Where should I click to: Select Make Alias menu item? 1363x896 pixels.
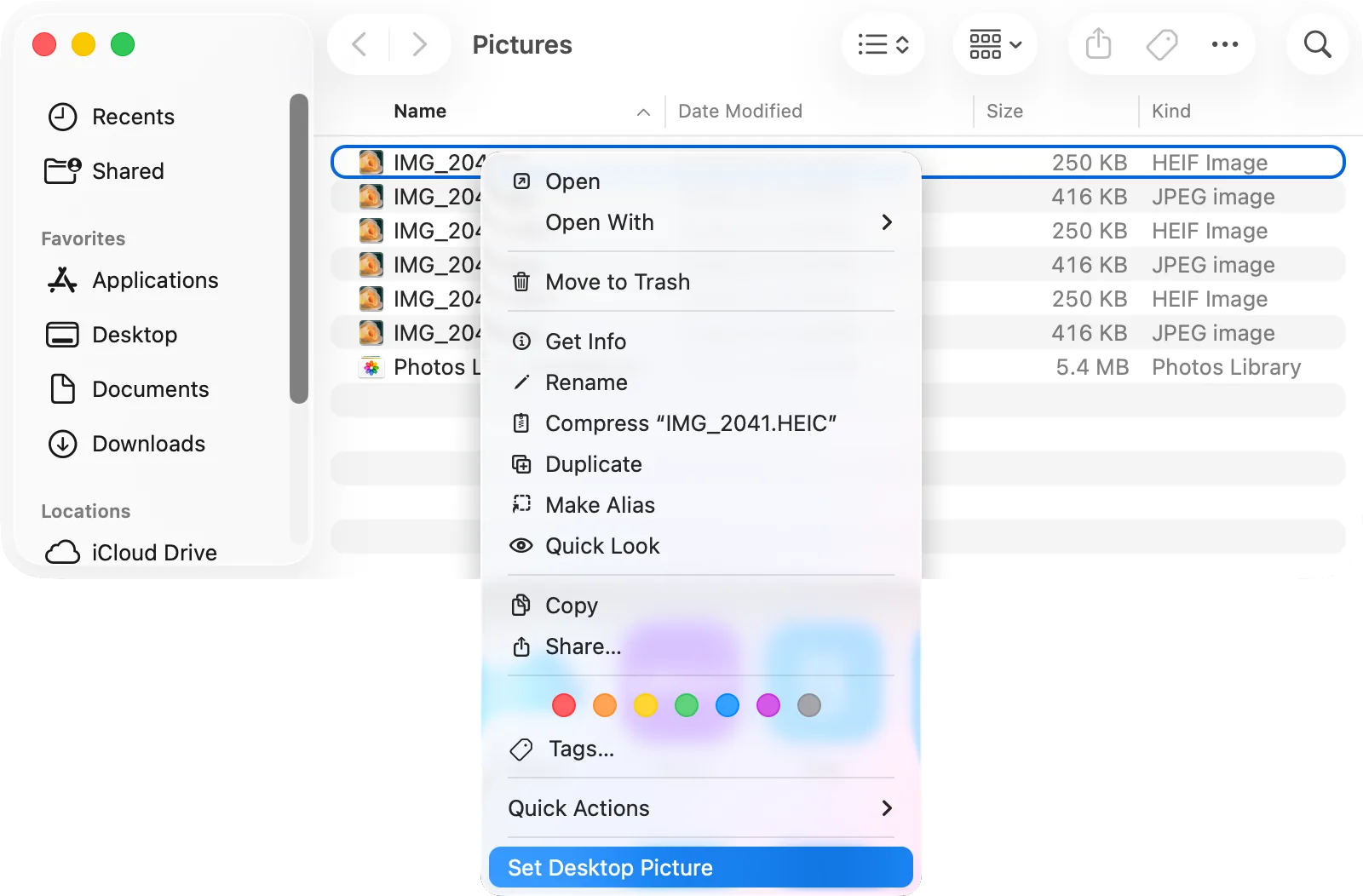[701, 505]
